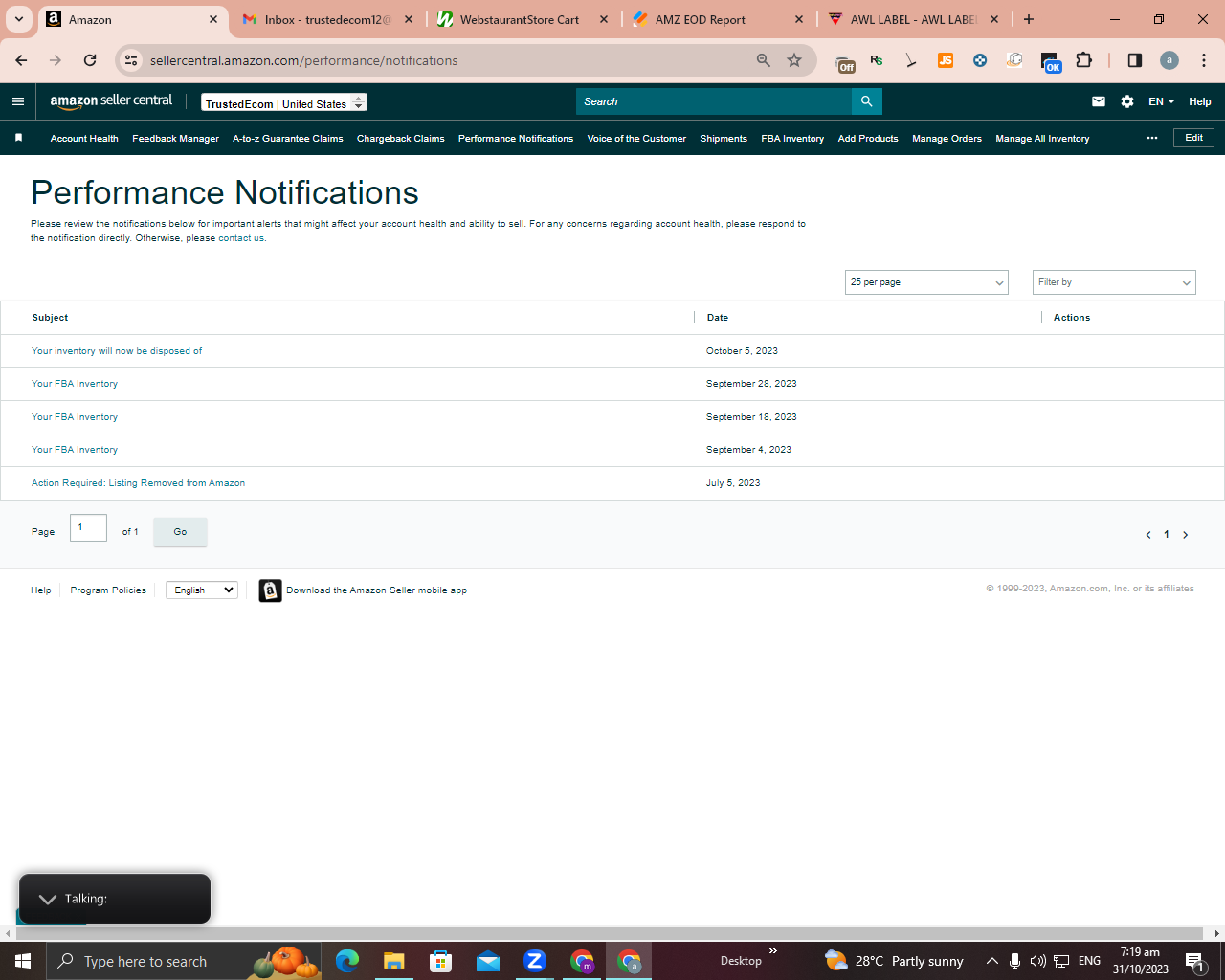1225x980 pixels.
Task: Open A-to-z Guarantee Claims
Action: click(x=287, y=139)
